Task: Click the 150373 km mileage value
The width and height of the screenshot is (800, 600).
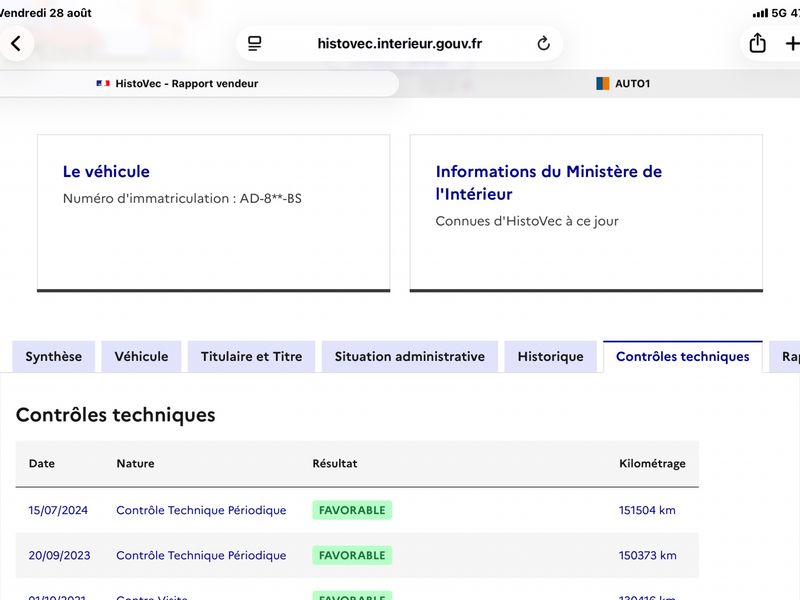Action: tap(647, 555)
